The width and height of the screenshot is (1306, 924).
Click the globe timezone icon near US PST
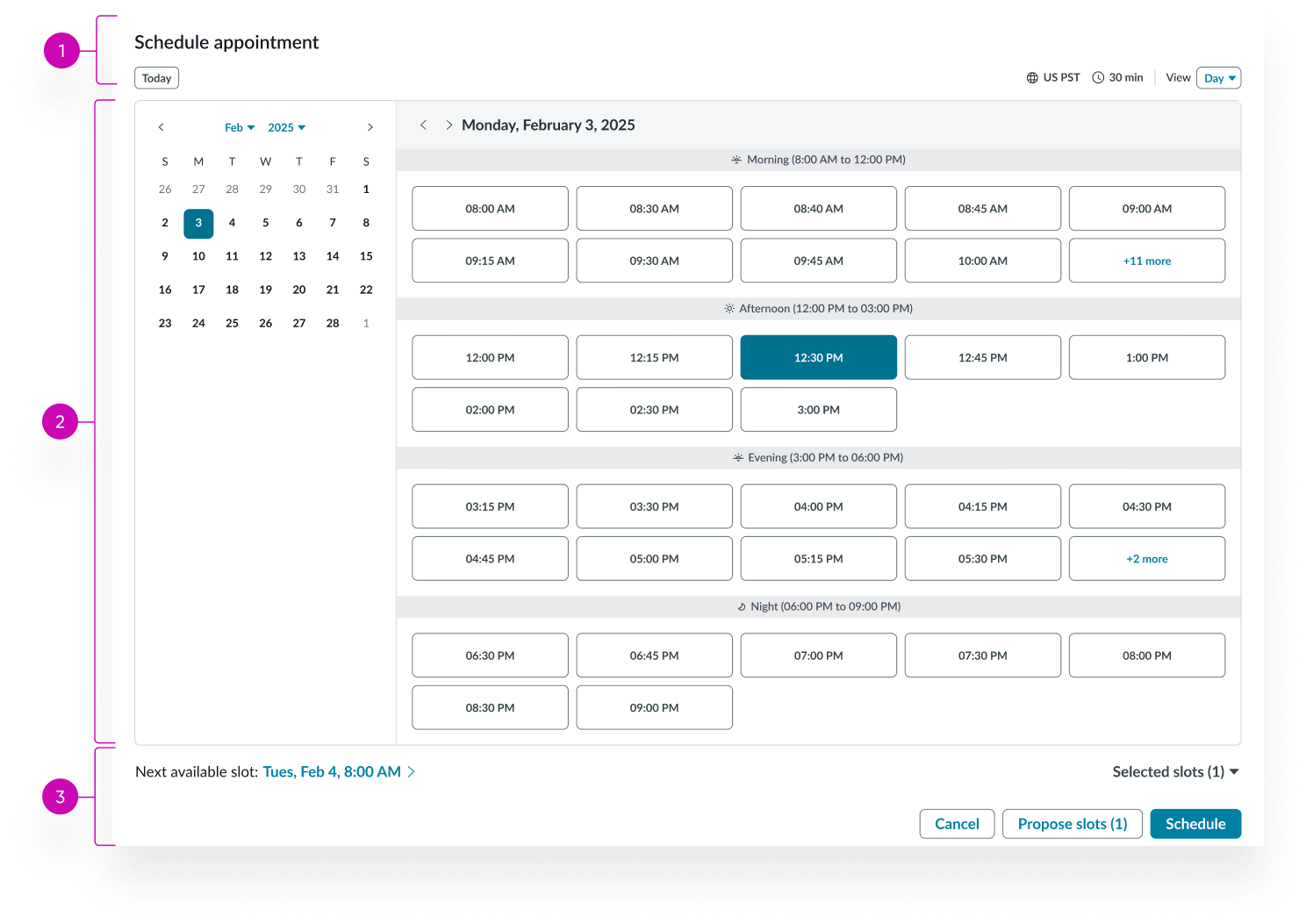pos(1032,77)
